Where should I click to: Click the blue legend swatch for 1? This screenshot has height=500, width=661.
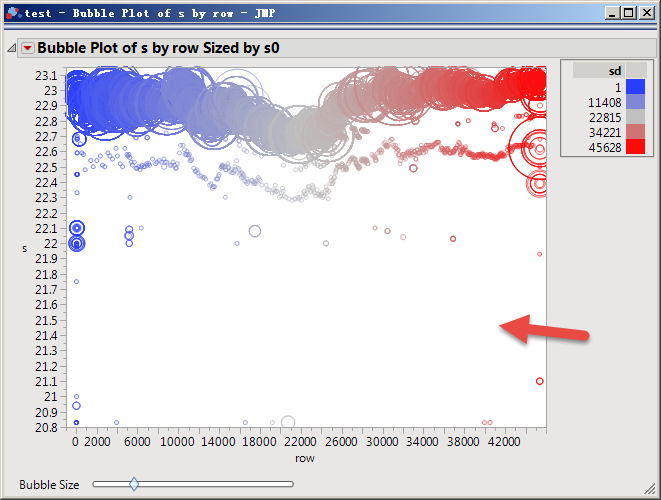[x=635, y=87]
